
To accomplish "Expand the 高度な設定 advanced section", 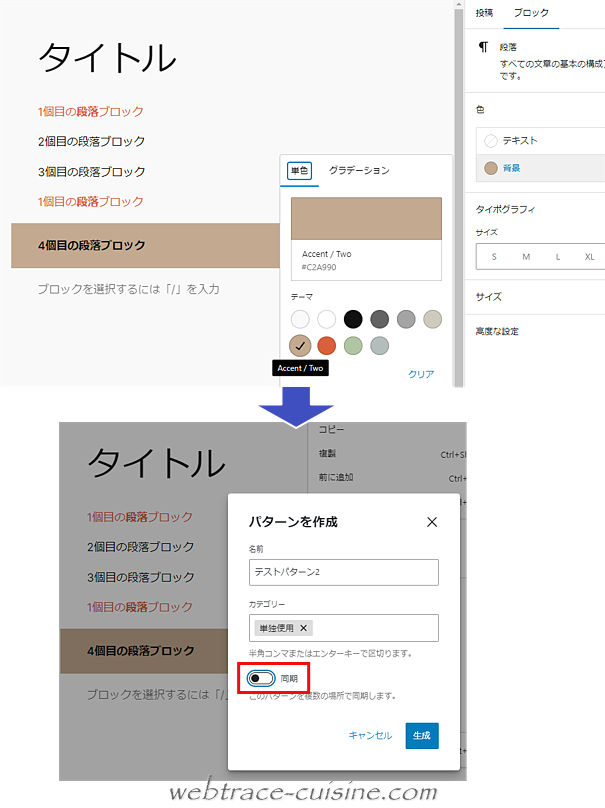I will click(497, 331).
